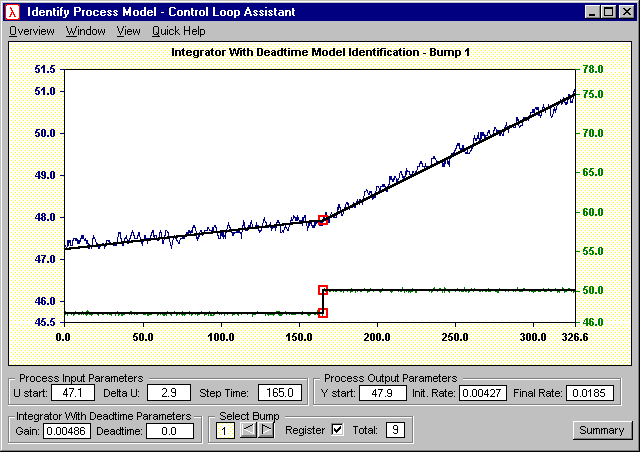The width and height of the screenshot is (640, 452).
Task: Click the lambda application icon in title bar
Action: [13, 12]
